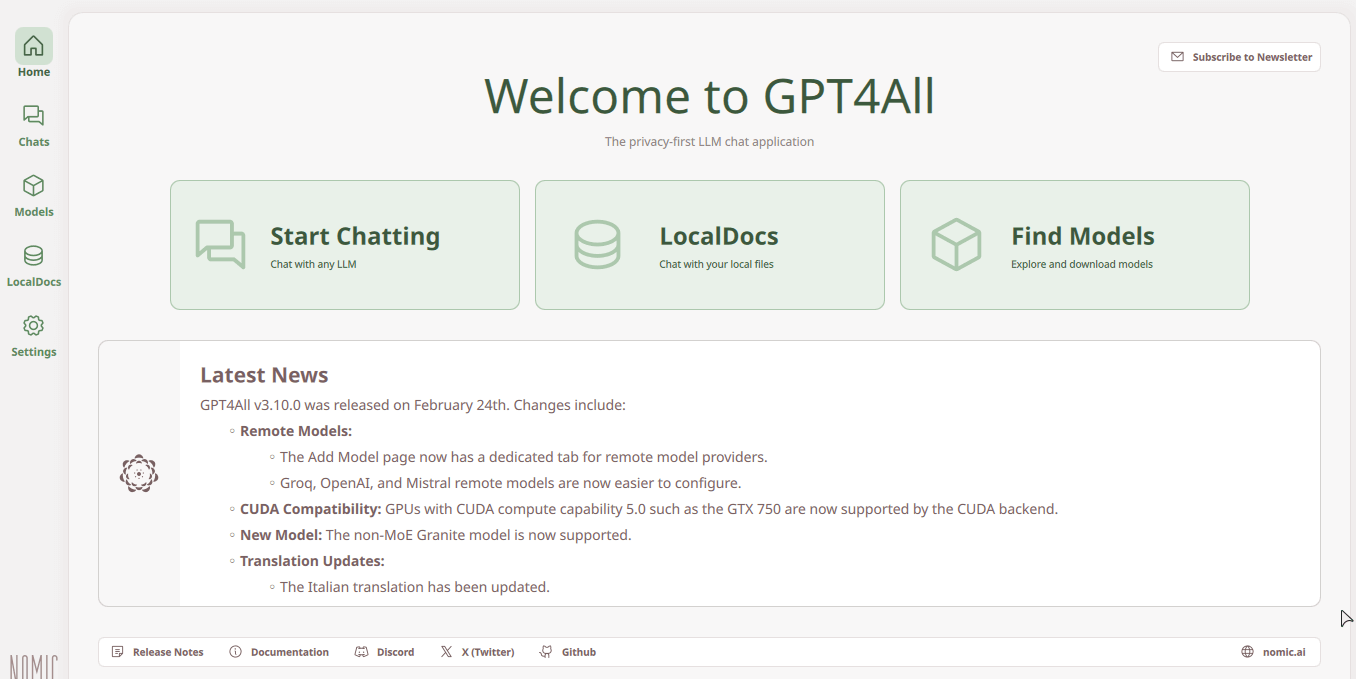Click the Discord logo icon
Image resolution: width=1356 pixels, height=679 pixels.
pyautogui.click(x=362, y=652)
